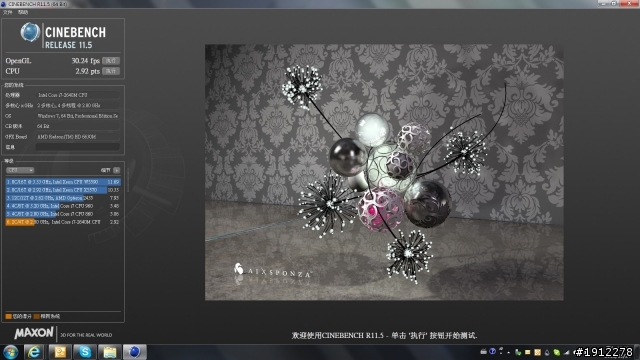Open Skype from the taskbar

[x=85, y=352]
